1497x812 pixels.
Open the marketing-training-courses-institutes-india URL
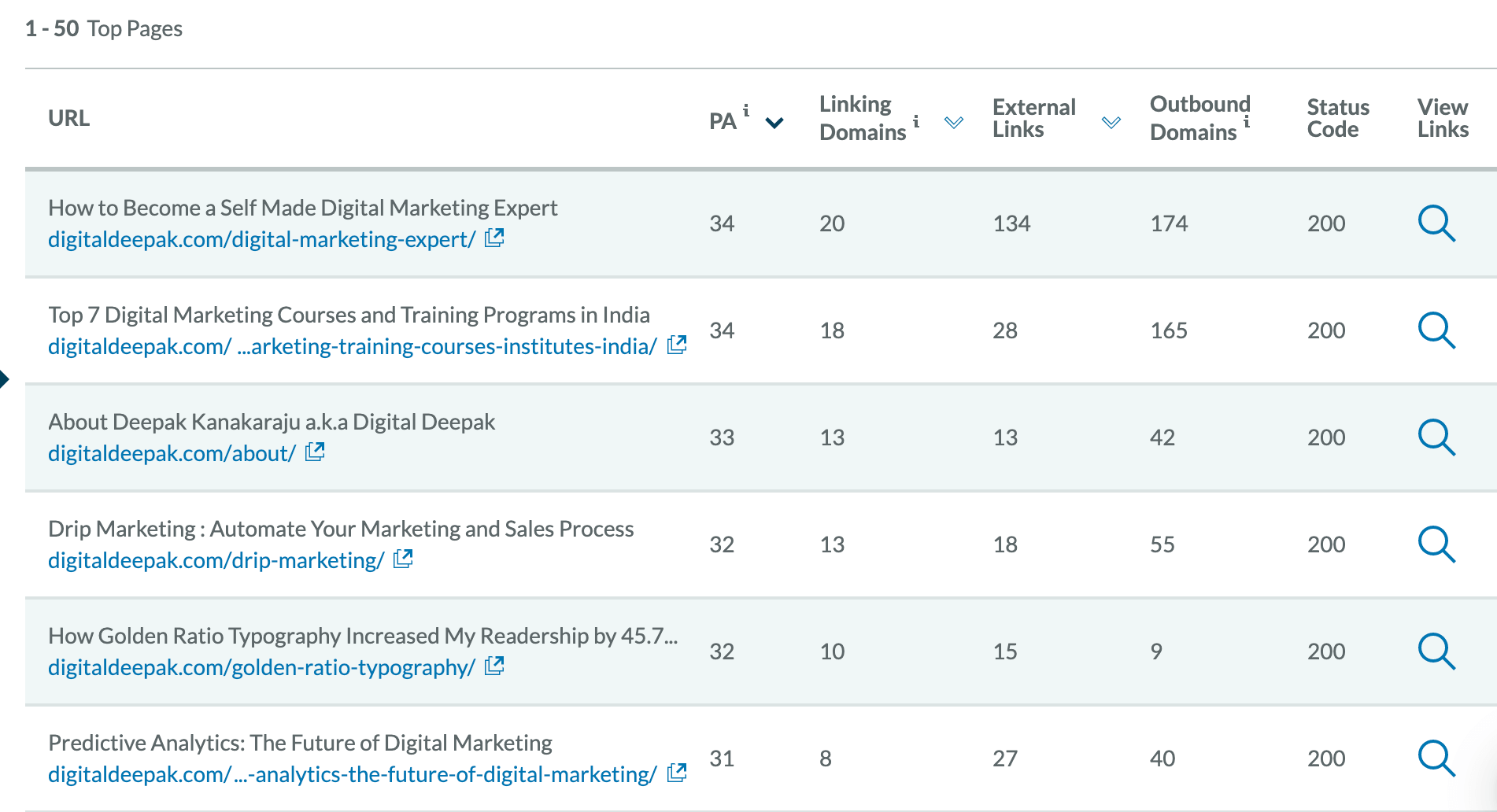tap(352, 346)
